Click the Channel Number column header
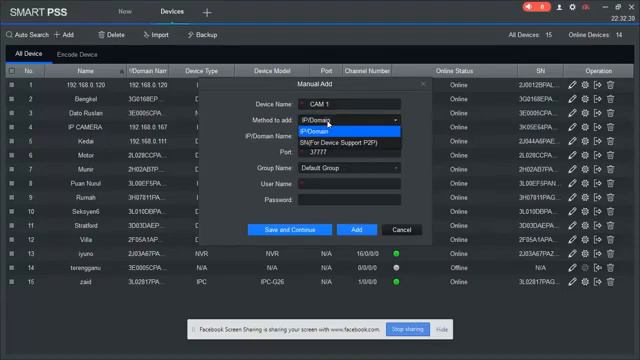Image resolution: width=640 pixels, height=360 pixels. coord(367,71)
